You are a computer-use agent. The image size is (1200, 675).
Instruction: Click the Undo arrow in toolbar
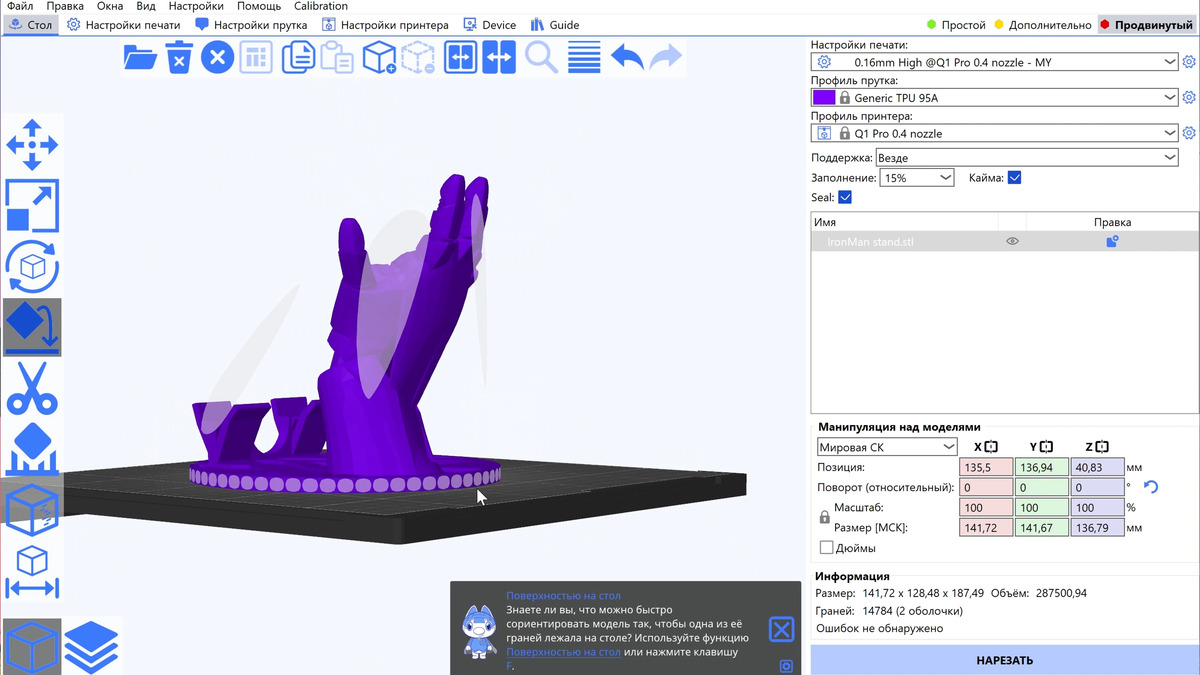pos(627,58)
